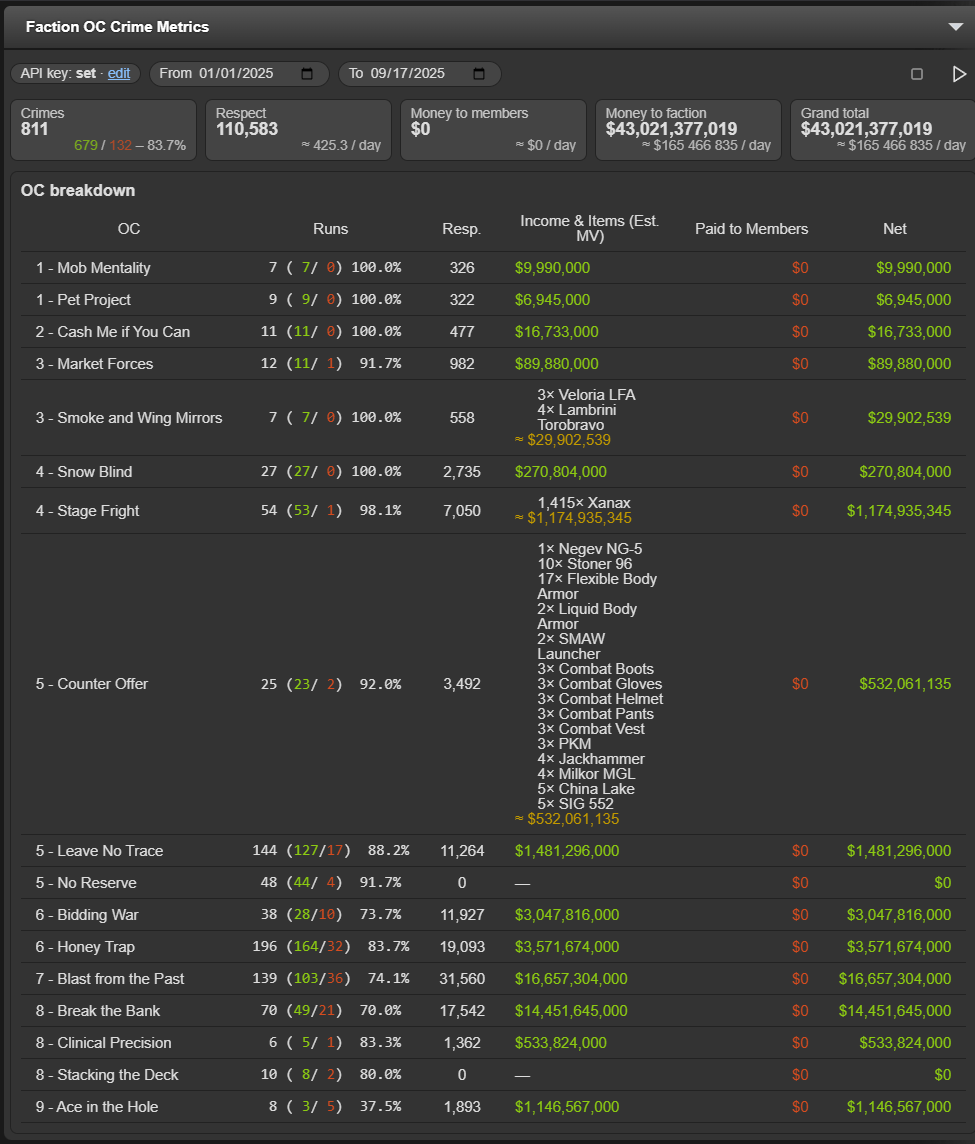Edit the API key
The height and width of the screenshot is (1144, 975).
(119, 74)
